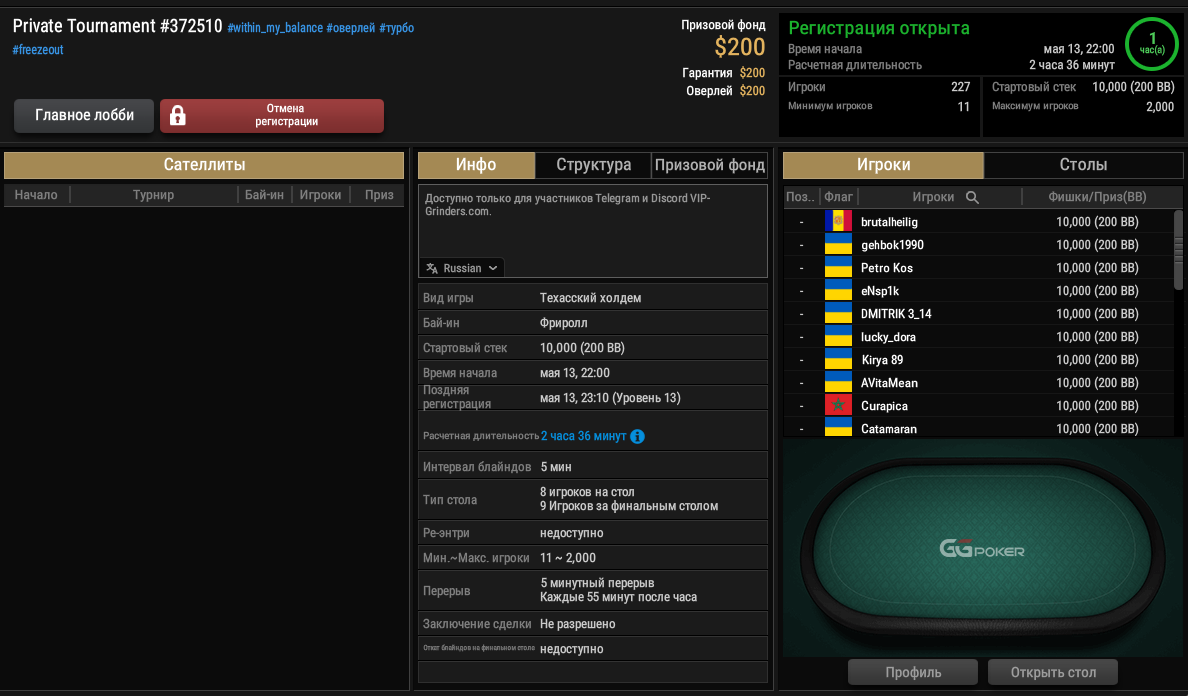The image size is (1188, 696).
Task: Click the players list scrollbar
Action: 1178,250
